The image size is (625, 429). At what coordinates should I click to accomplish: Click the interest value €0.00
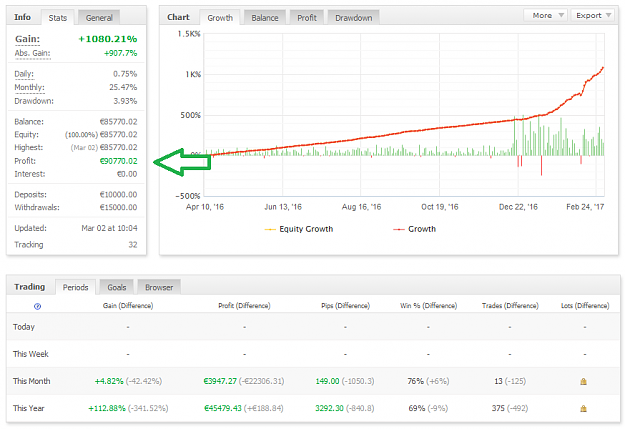(x=127, y=174)
